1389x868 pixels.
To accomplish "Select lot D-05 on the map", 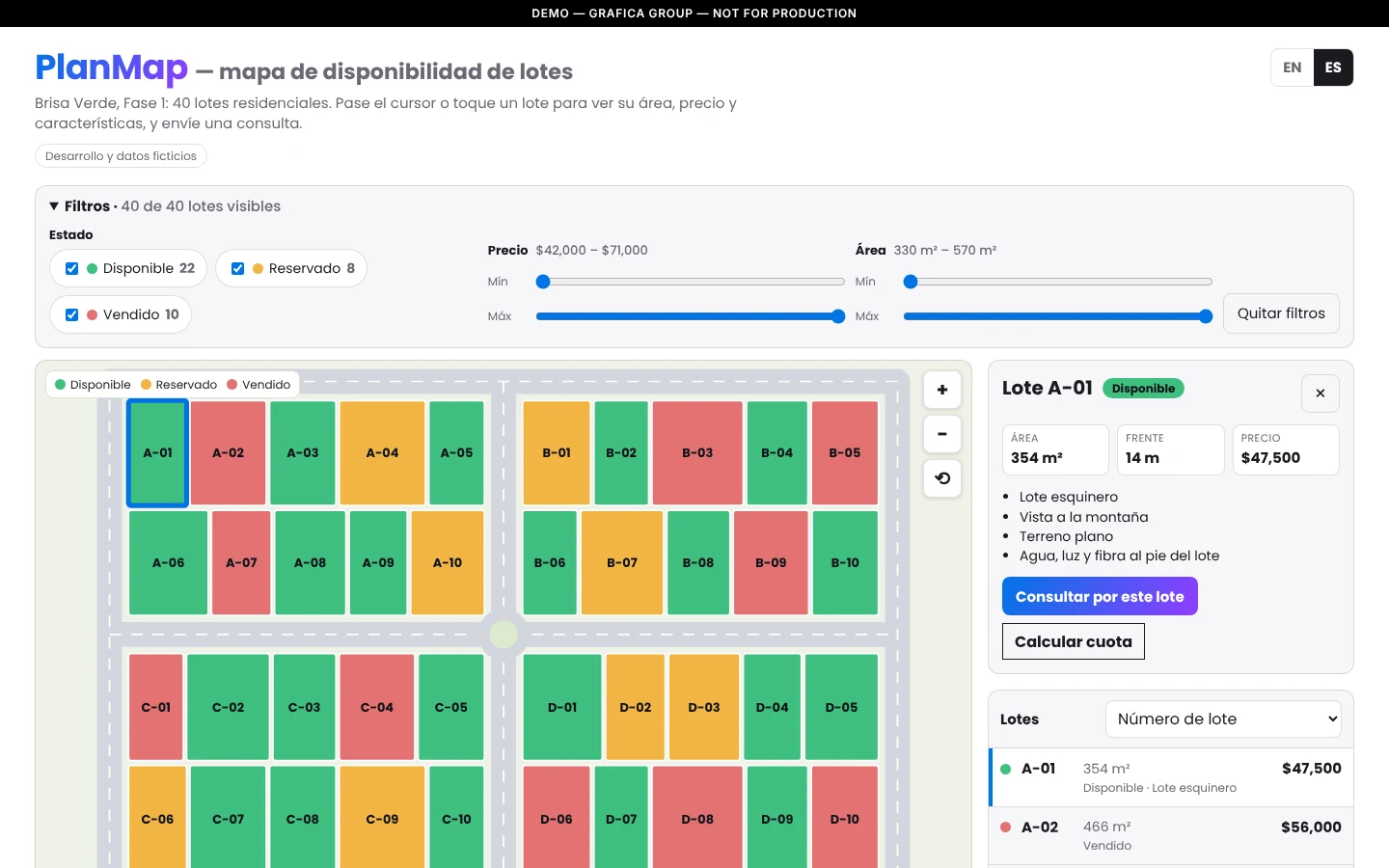I will (842, 707).
